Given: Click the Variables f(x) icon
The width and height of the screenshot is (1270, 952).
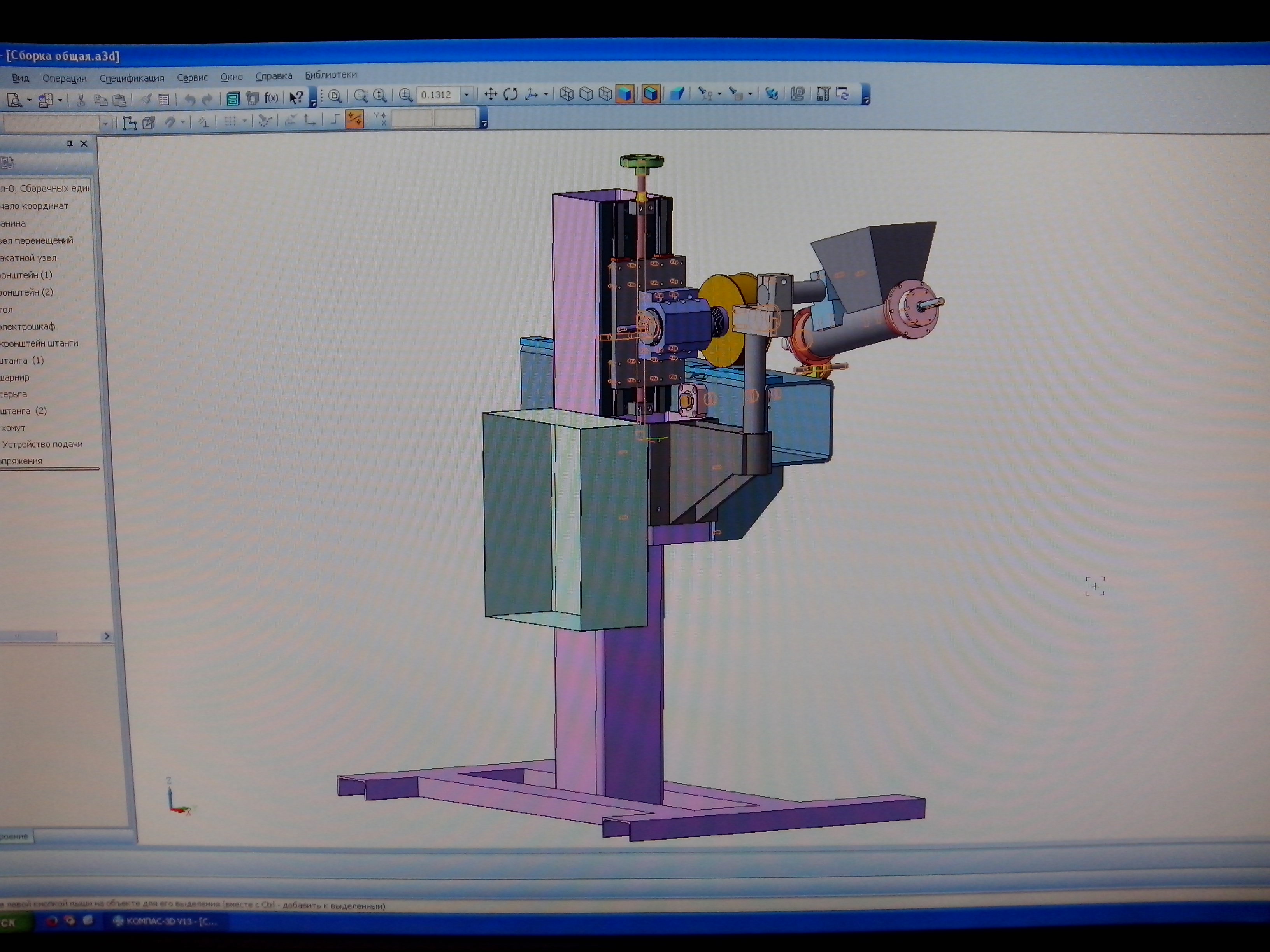Looking at the screenshot, I should 271,98.
